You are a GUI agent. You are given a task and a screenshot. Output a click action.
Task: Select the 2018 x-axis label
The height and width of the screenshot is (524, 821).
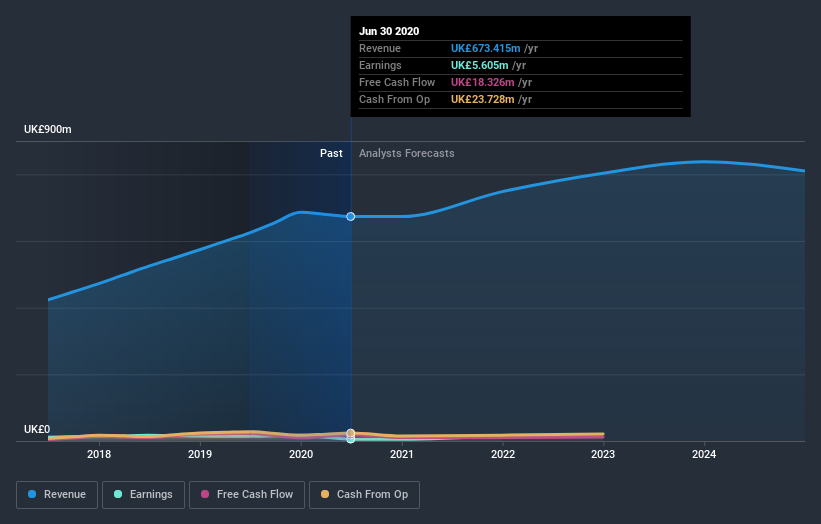(99, 454)
